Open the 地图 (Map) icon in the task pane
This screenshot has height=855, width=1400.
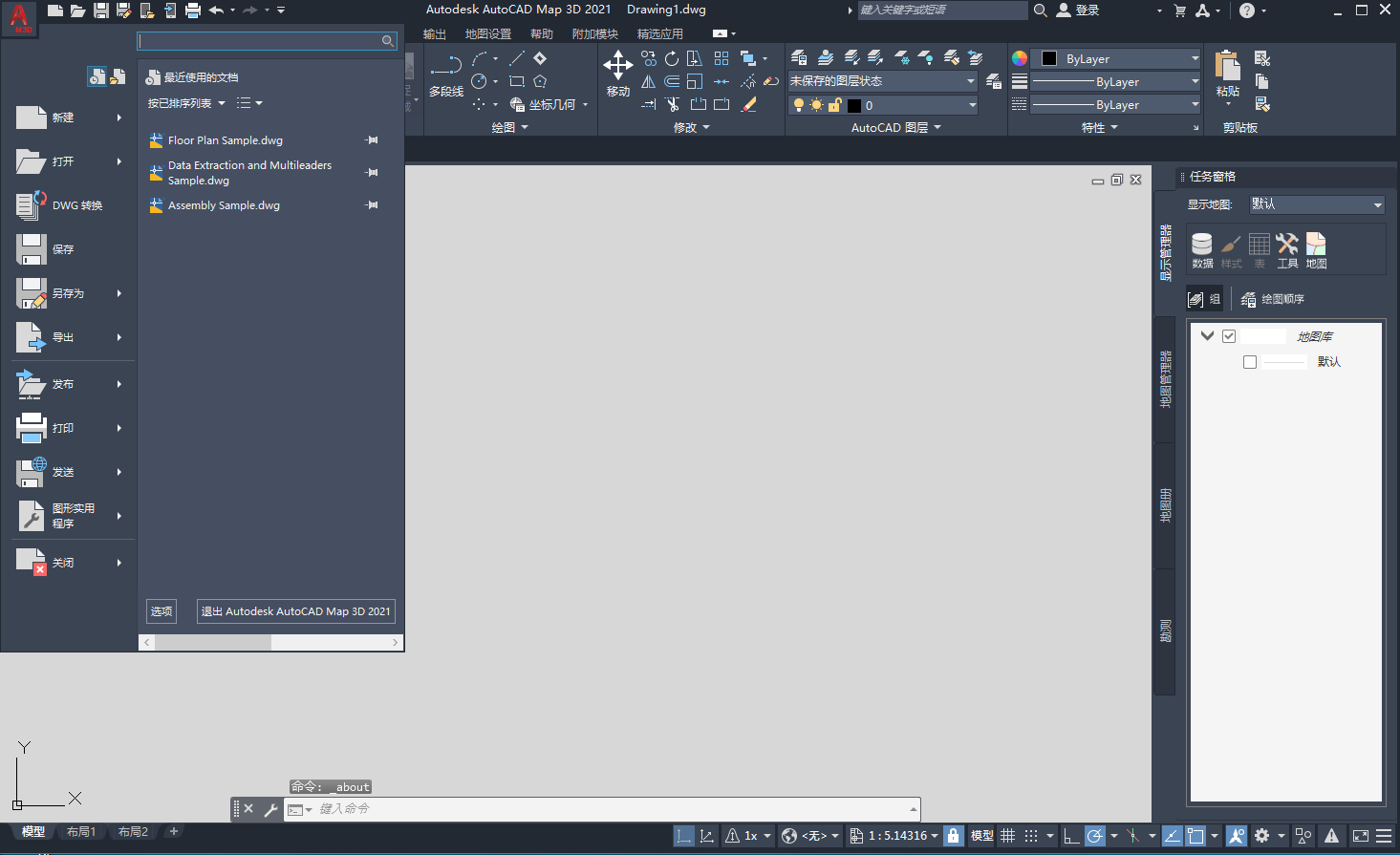click(1316, 250)
